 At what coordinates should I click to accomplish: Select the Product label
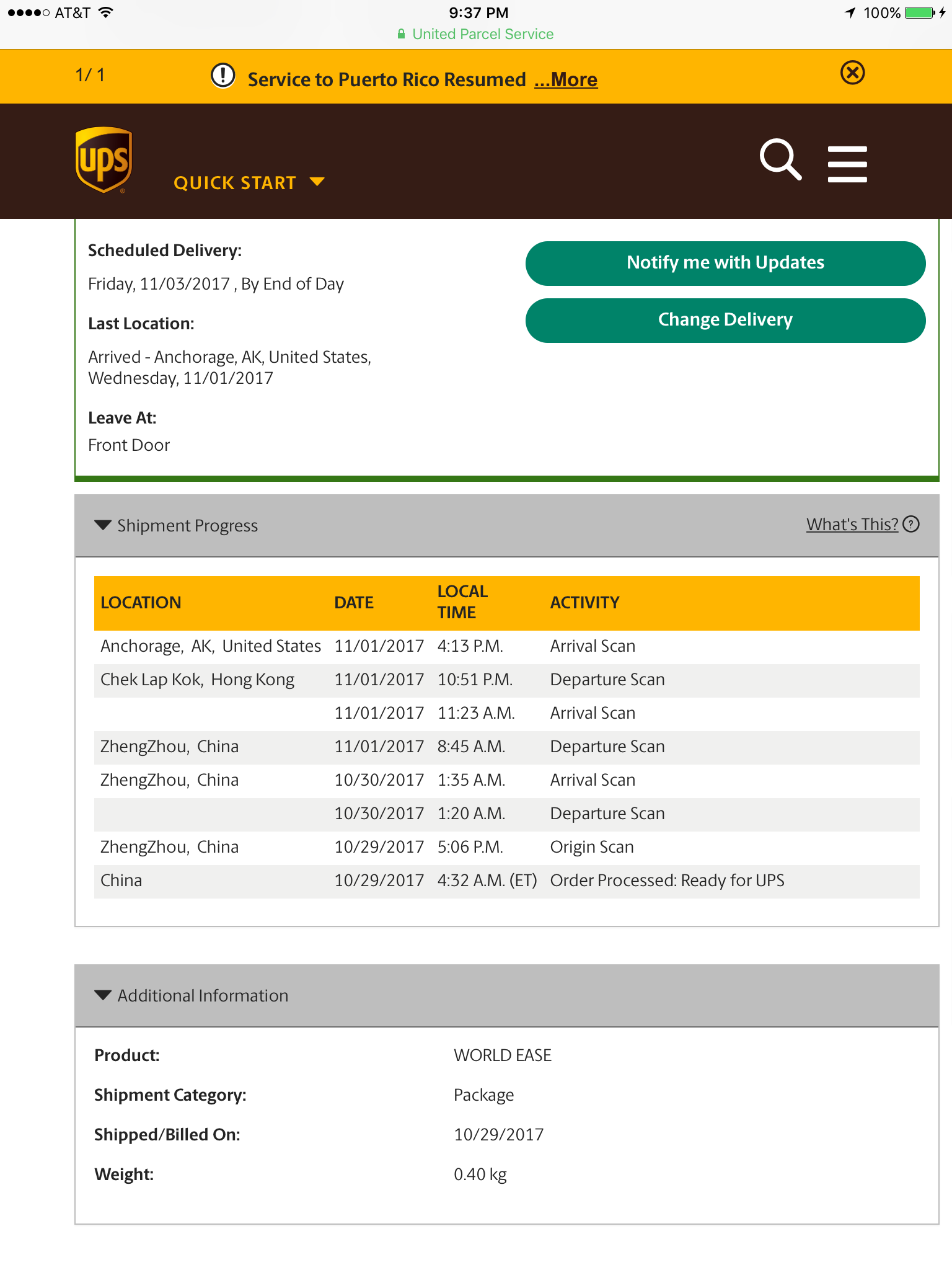pos(127,1055)
